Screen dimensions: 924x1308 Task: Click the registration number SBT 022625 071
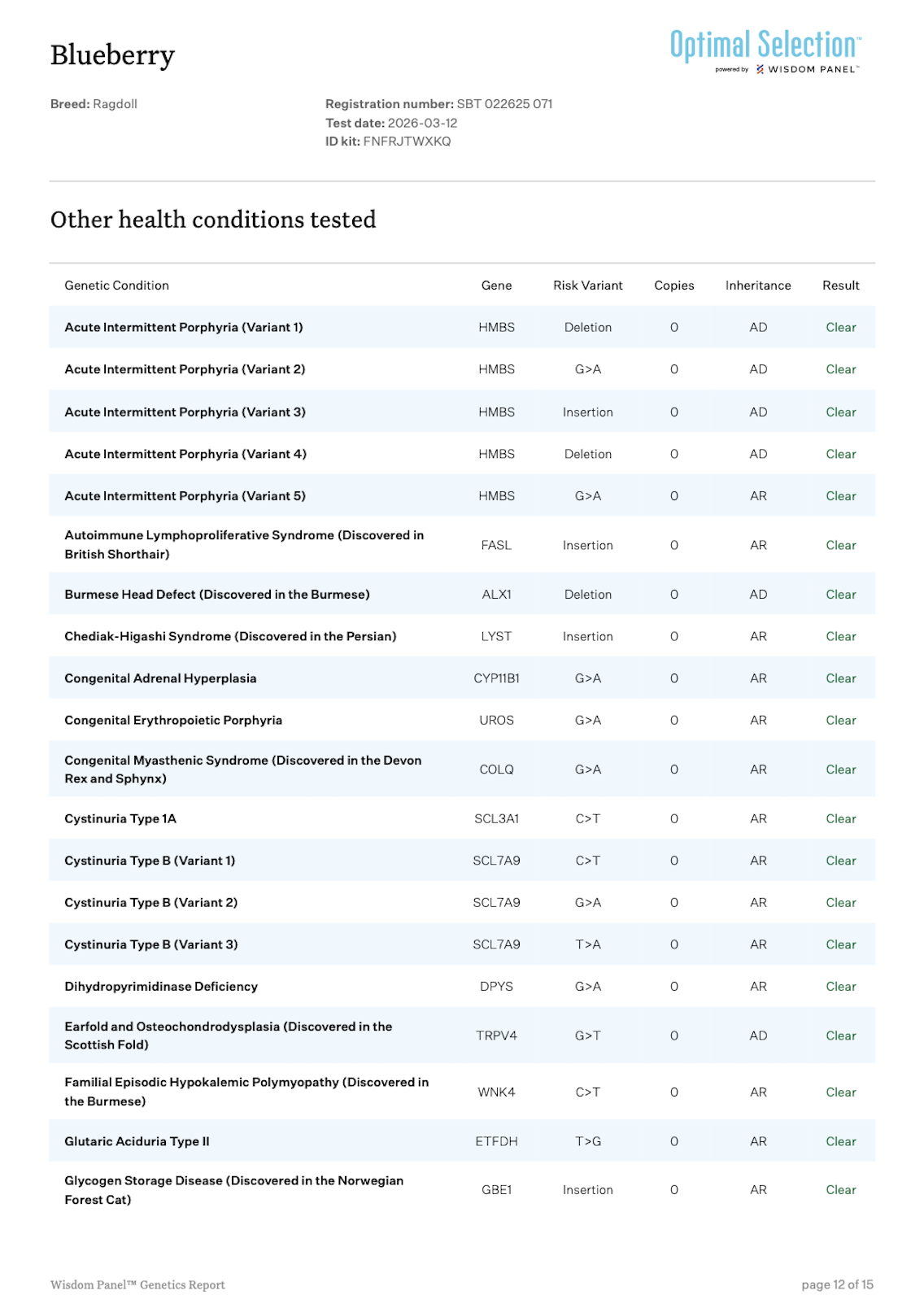[x=504, y=104]
